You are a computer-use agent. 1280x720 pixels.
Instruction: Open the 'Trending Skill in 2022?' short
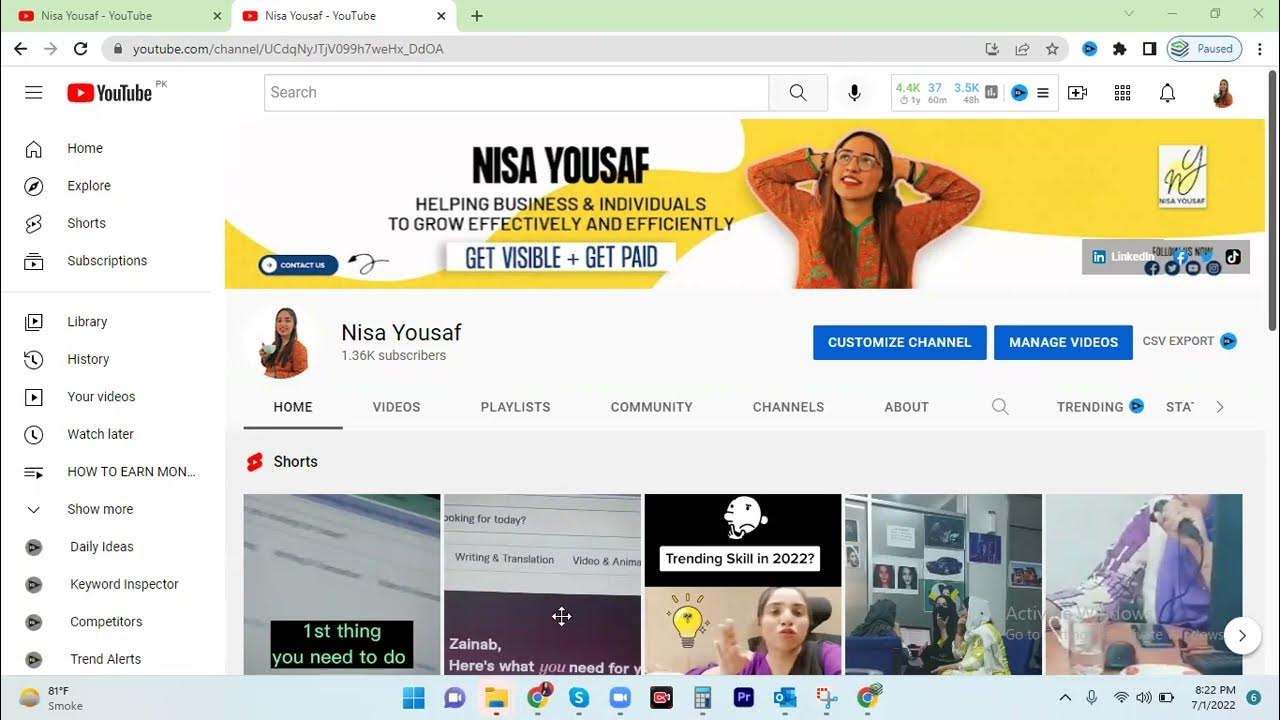pos(743,584)
